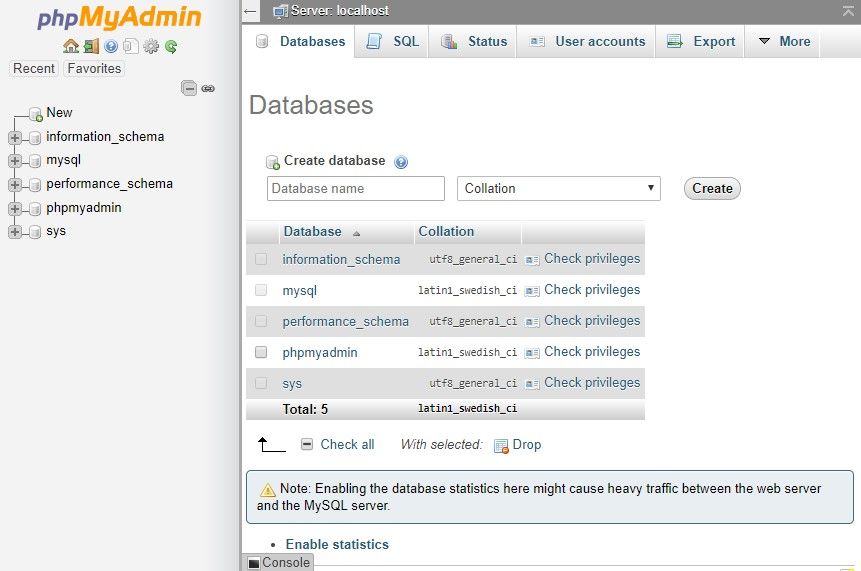
Task: Open the Collation dropdown
Action: [558, 188]
